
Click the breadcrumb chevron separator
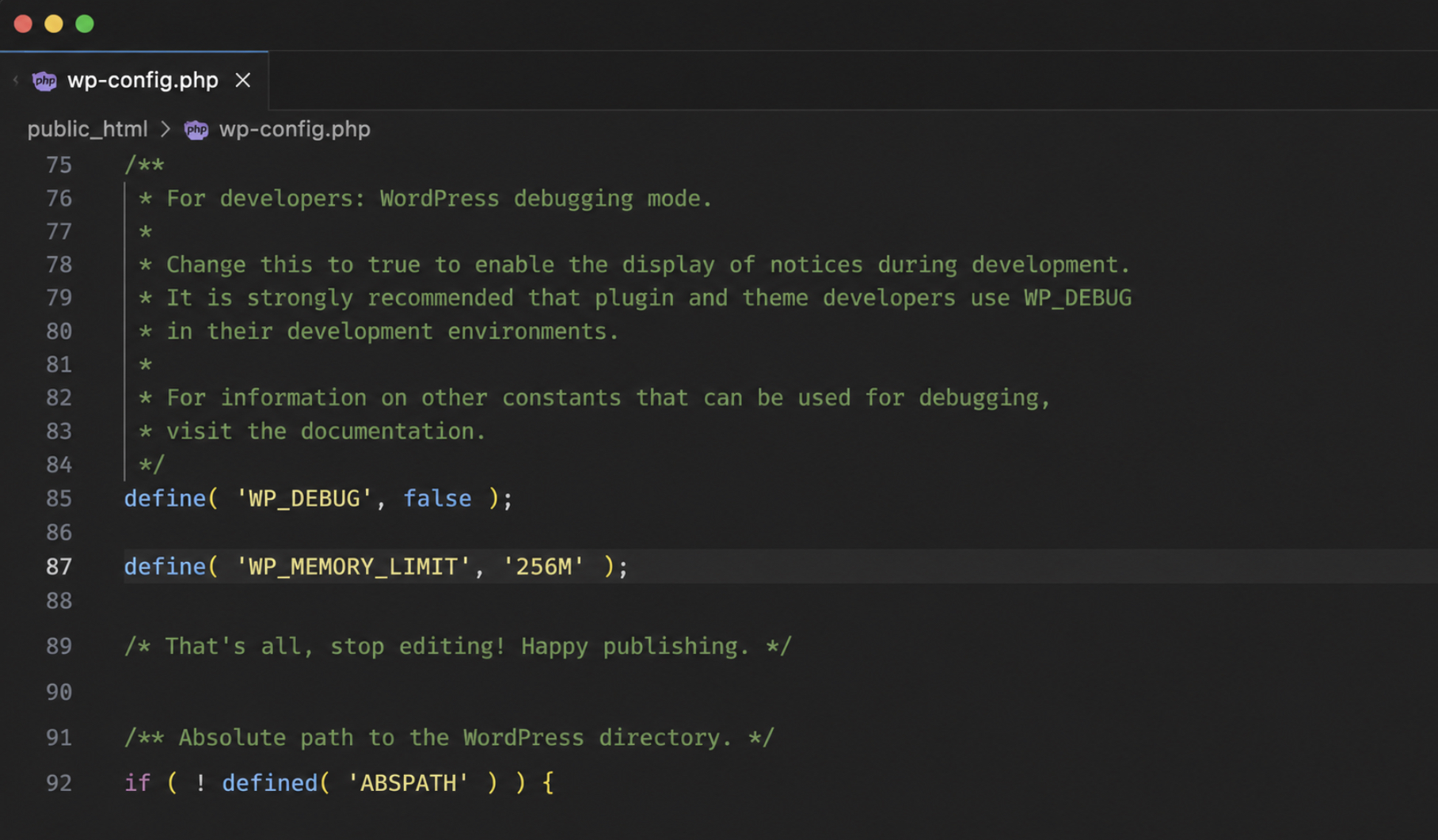(x=165, y=129)
